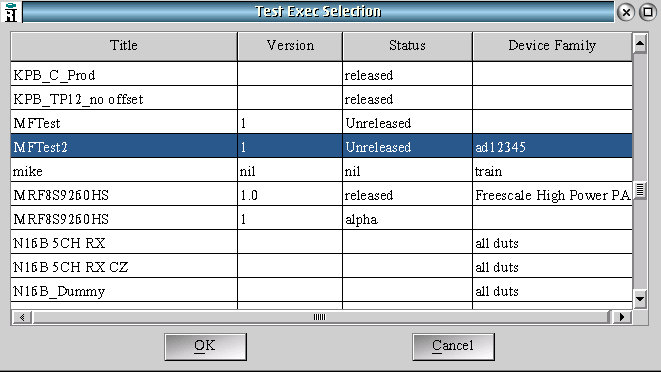This screenshot has height=372, width=661.
Task: Click the window menu icon in title bar
Action: point(11,12)
